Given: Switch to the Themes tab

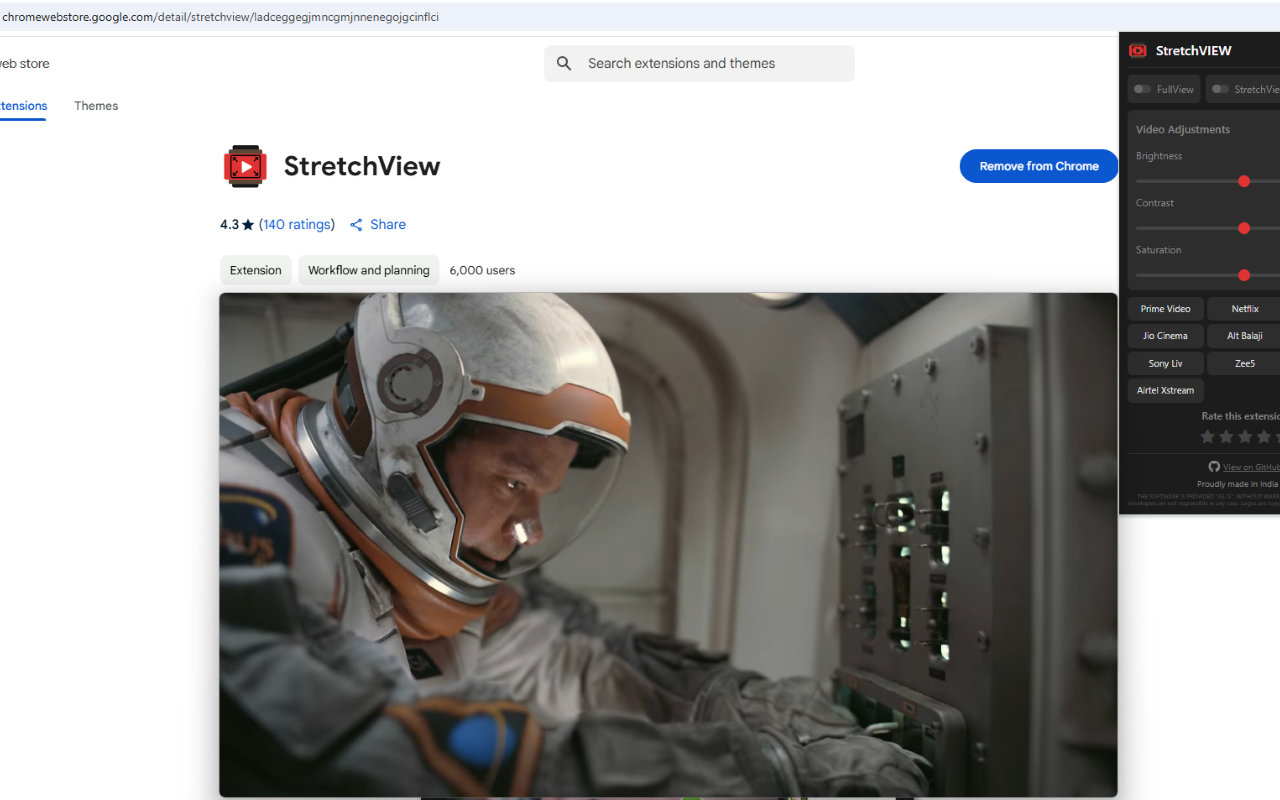Looking at the screenshot, I should (95, 105).
